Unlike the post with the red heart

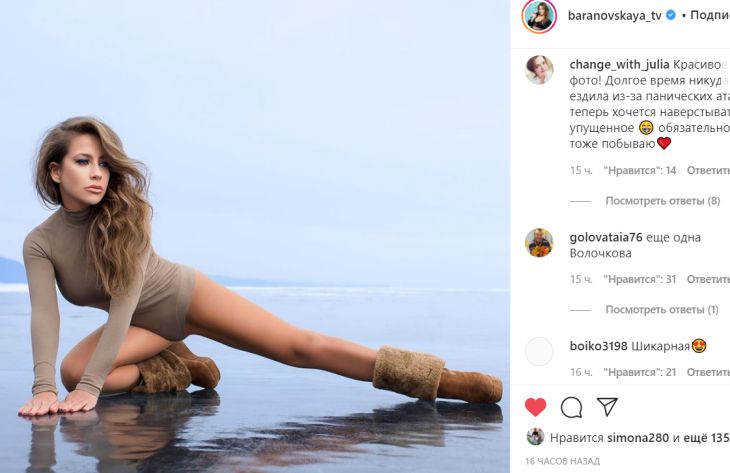click(536, 407)
